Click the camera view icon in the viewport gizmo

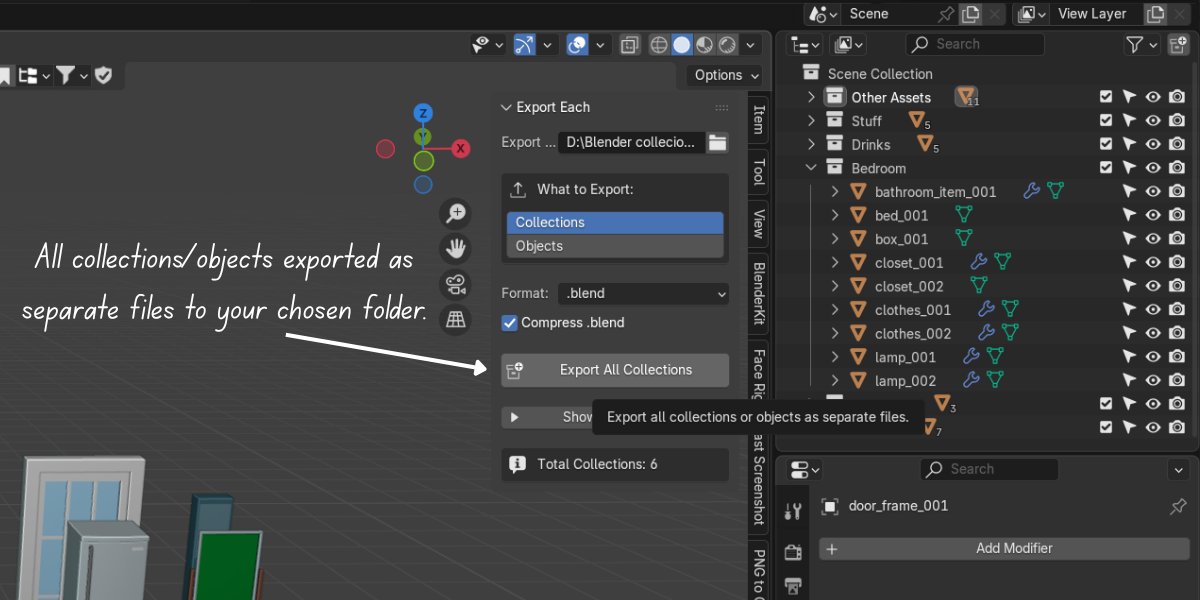click(455, 284)
